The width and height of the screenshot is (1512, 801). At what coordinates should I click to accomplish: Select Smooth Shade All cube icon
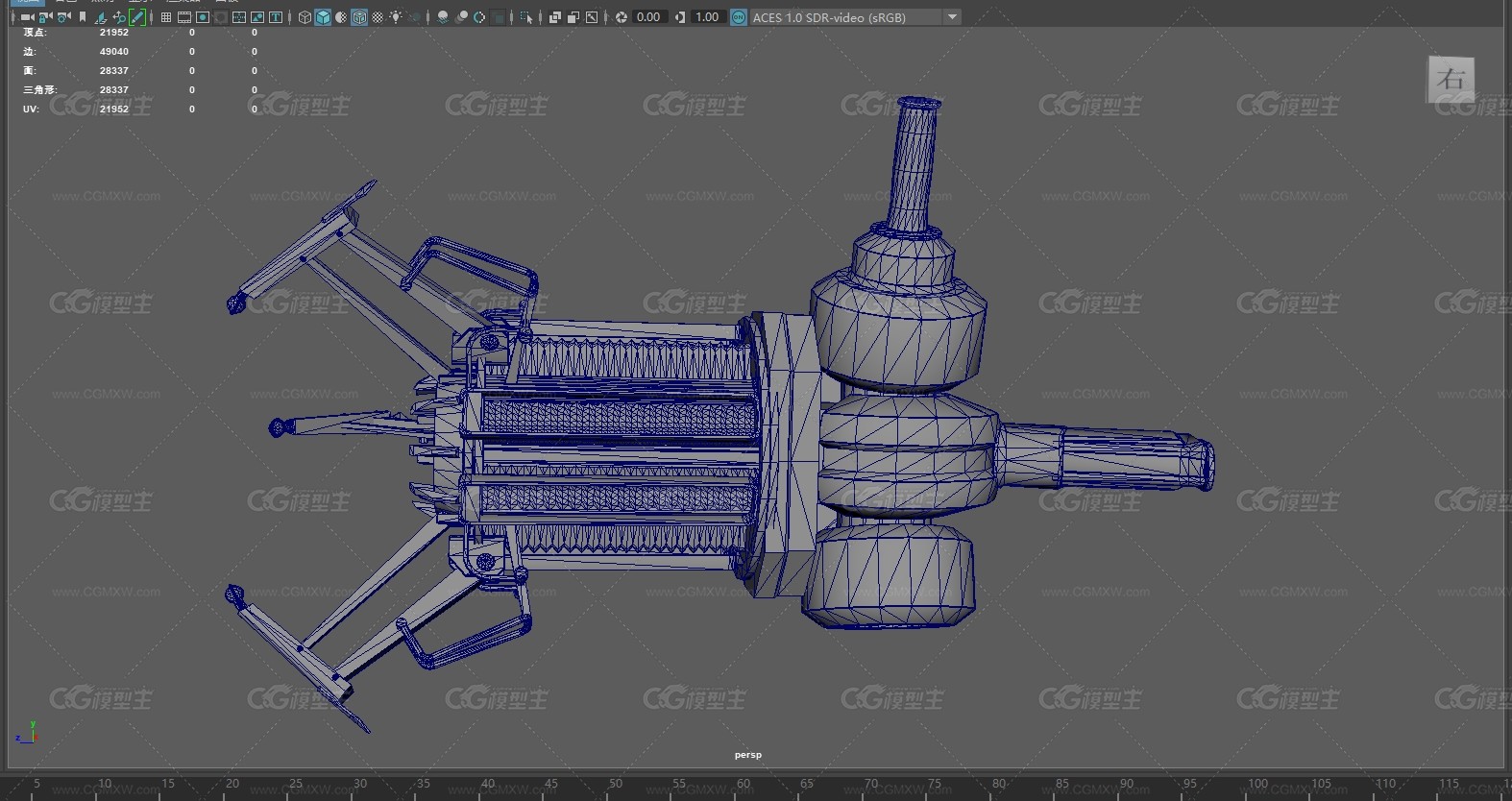pos(324,17)
